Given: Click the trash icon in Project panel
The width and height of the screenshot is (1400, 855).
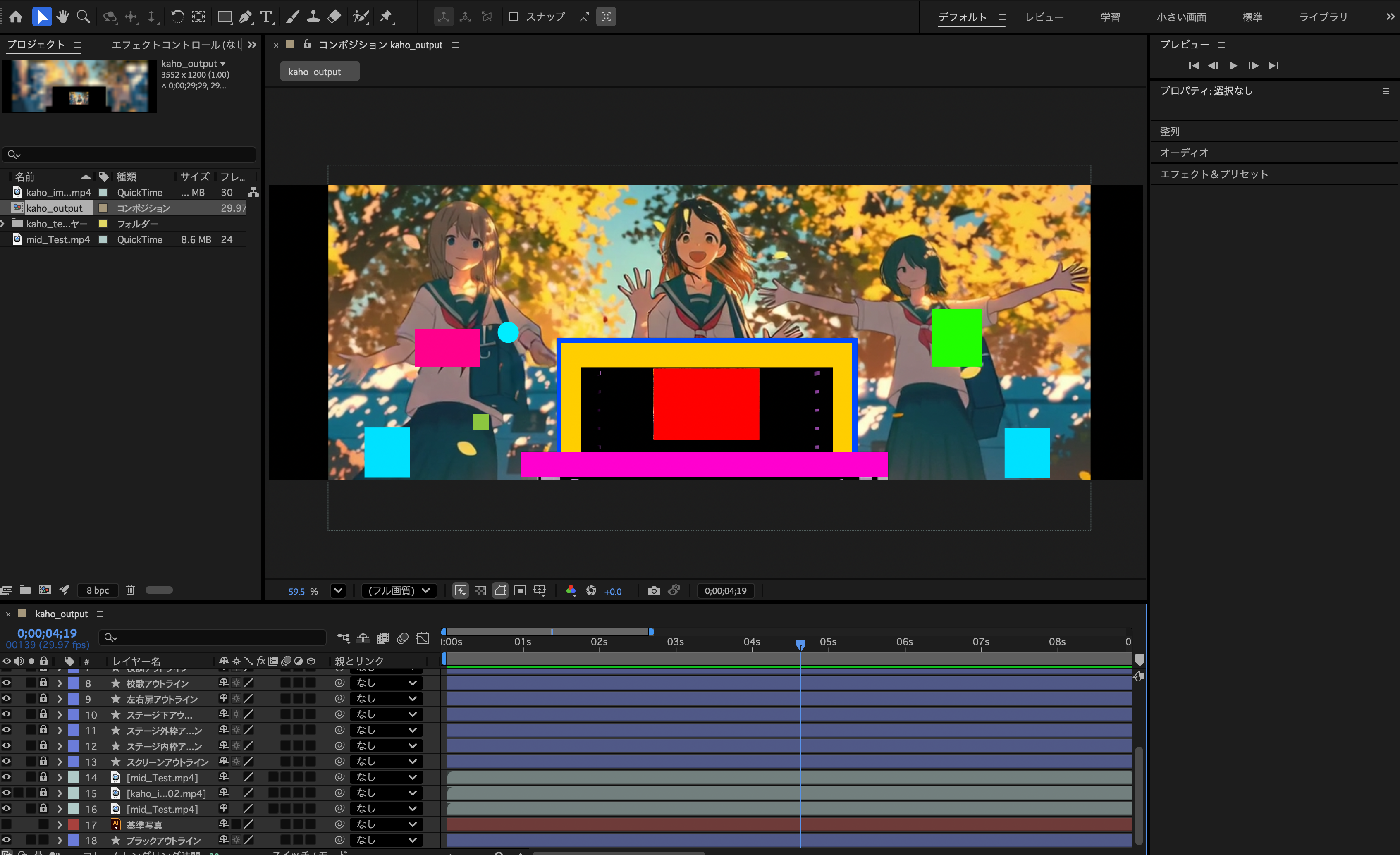Looking at the screenshot, I should (x=130, y=590).
